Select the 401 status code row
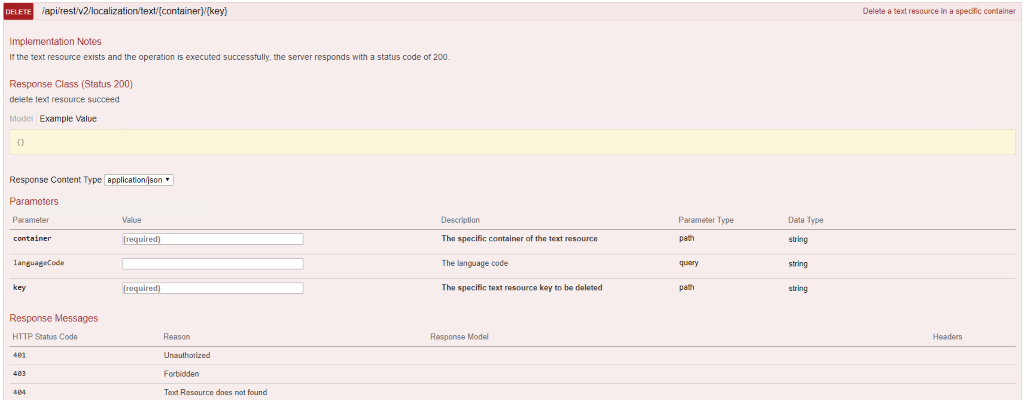The height and width of the screenshot is (400, 1024). click(x=20, y=355)
